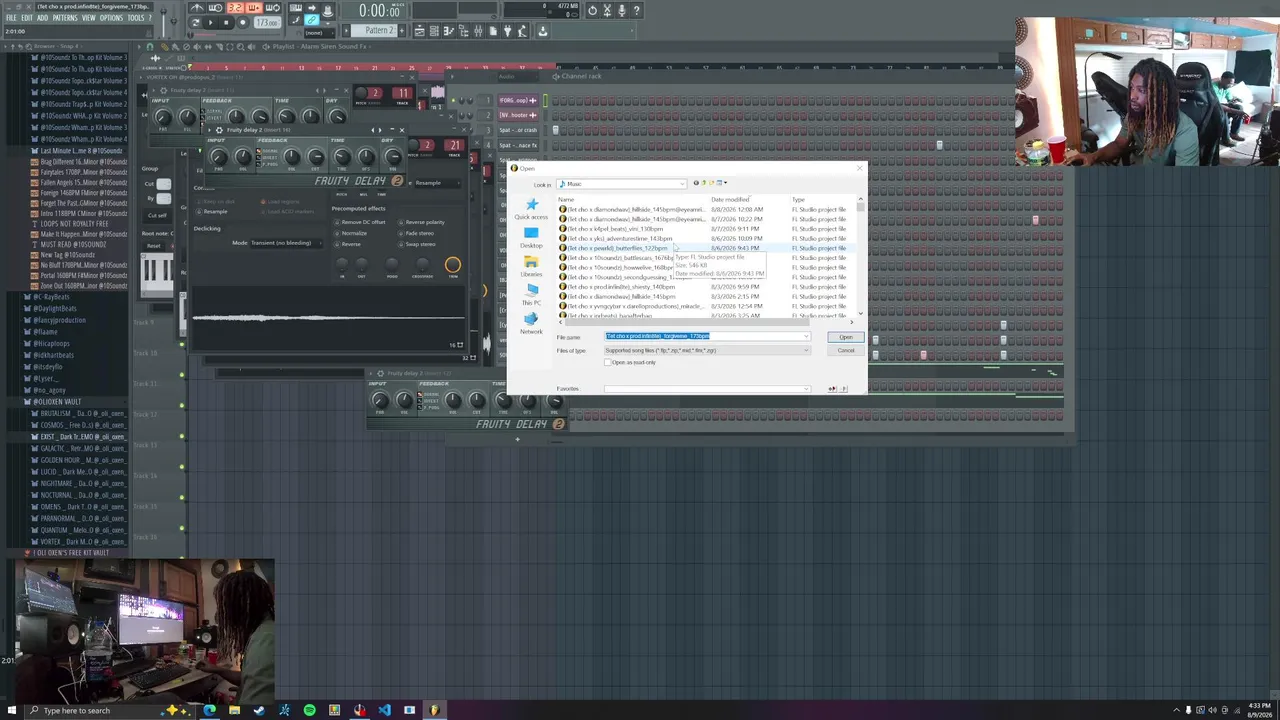Open the Look in Music dropdown
The width and height of the screenshot is (1280, 720).
pyautogui.click(x=621, y=184)
